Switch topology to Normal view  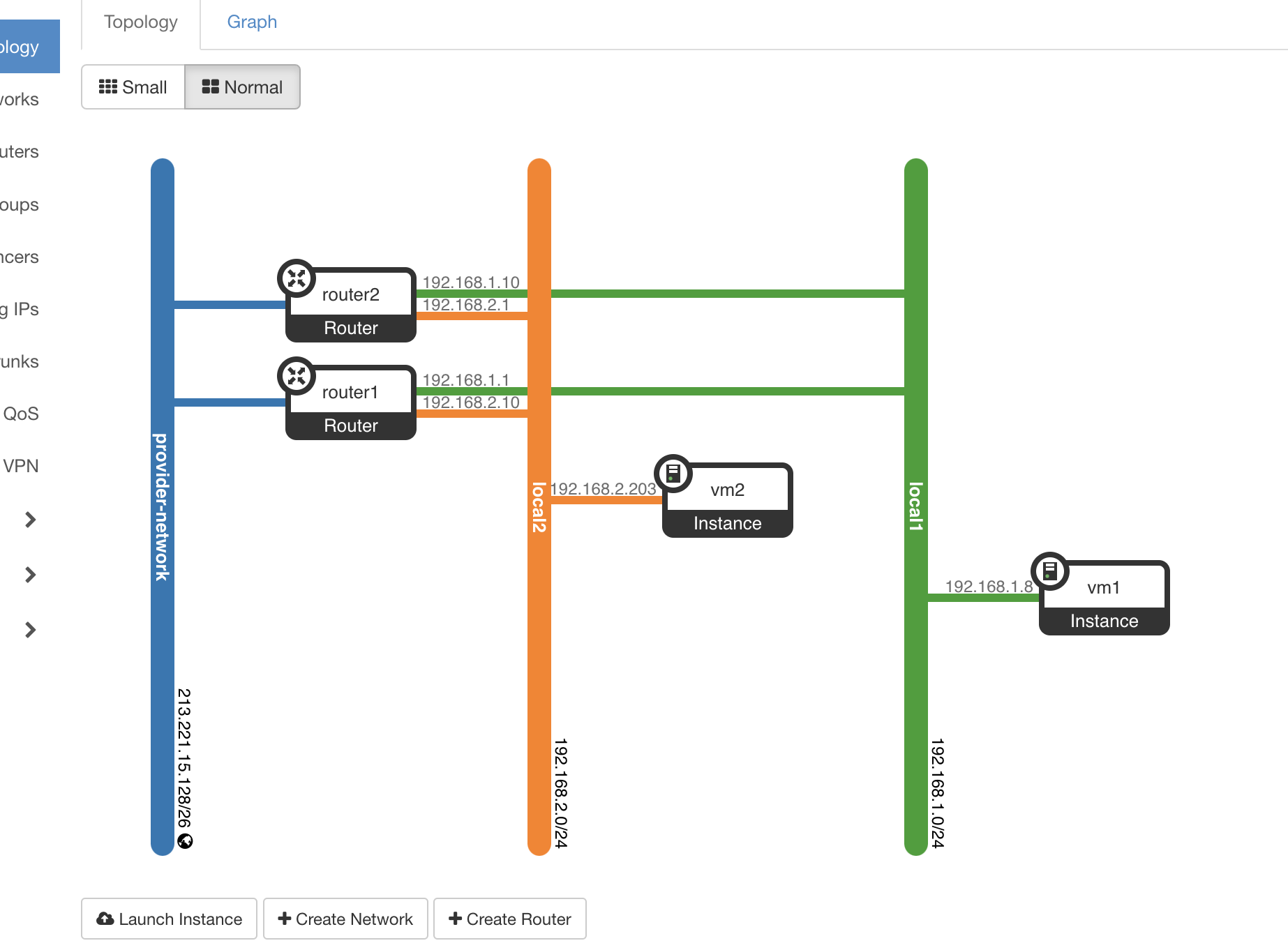[x=242, y=87]
